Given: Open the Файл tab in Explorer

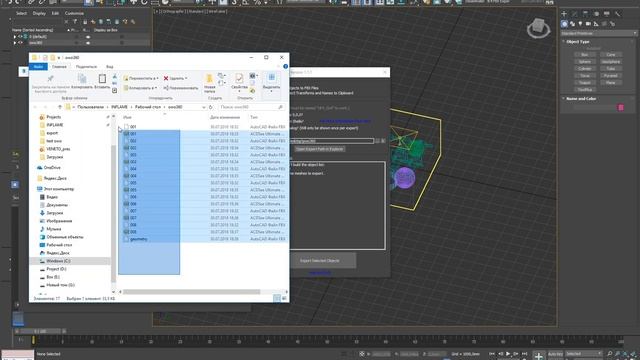Looking at the screenshot, I should click(38, 67).
